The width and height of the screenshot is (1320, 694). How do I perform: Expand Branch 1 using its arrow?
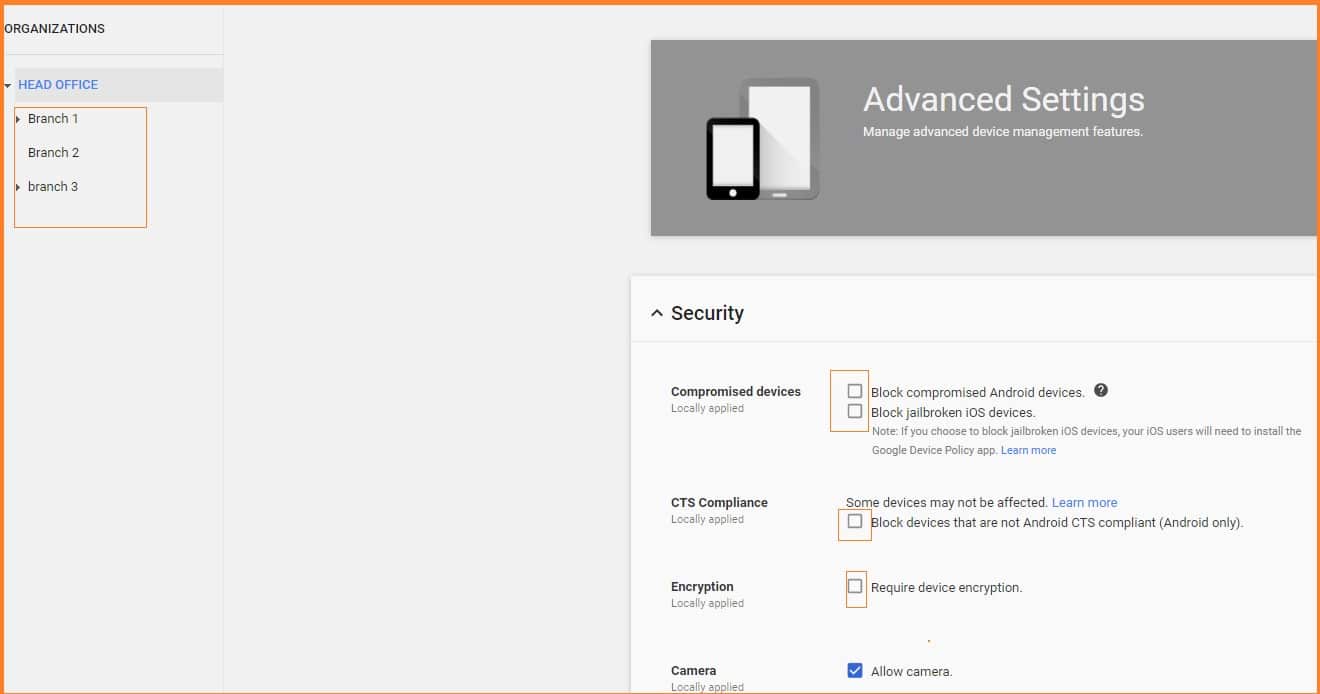click(x=18, y=119)
